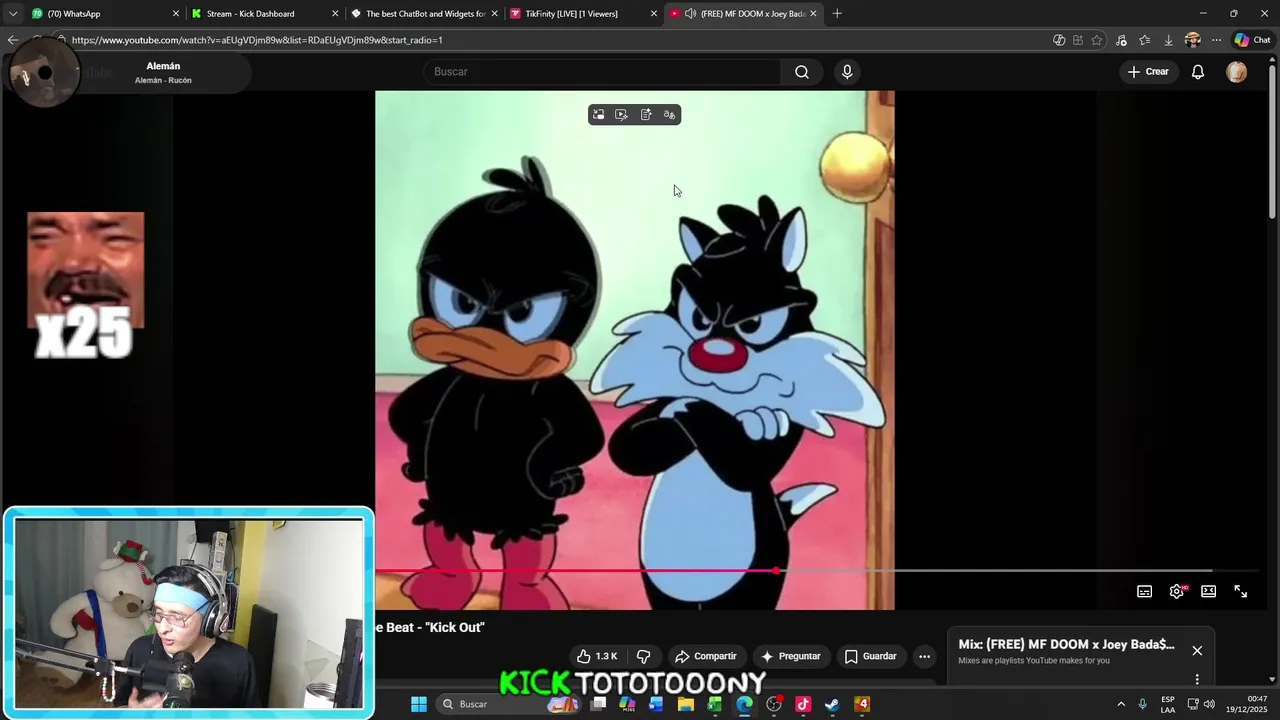The image size is (1280, 720).
Task: Open Copilot Chat sidebar
Action: pyautogui.click(x=1252, y=40)
